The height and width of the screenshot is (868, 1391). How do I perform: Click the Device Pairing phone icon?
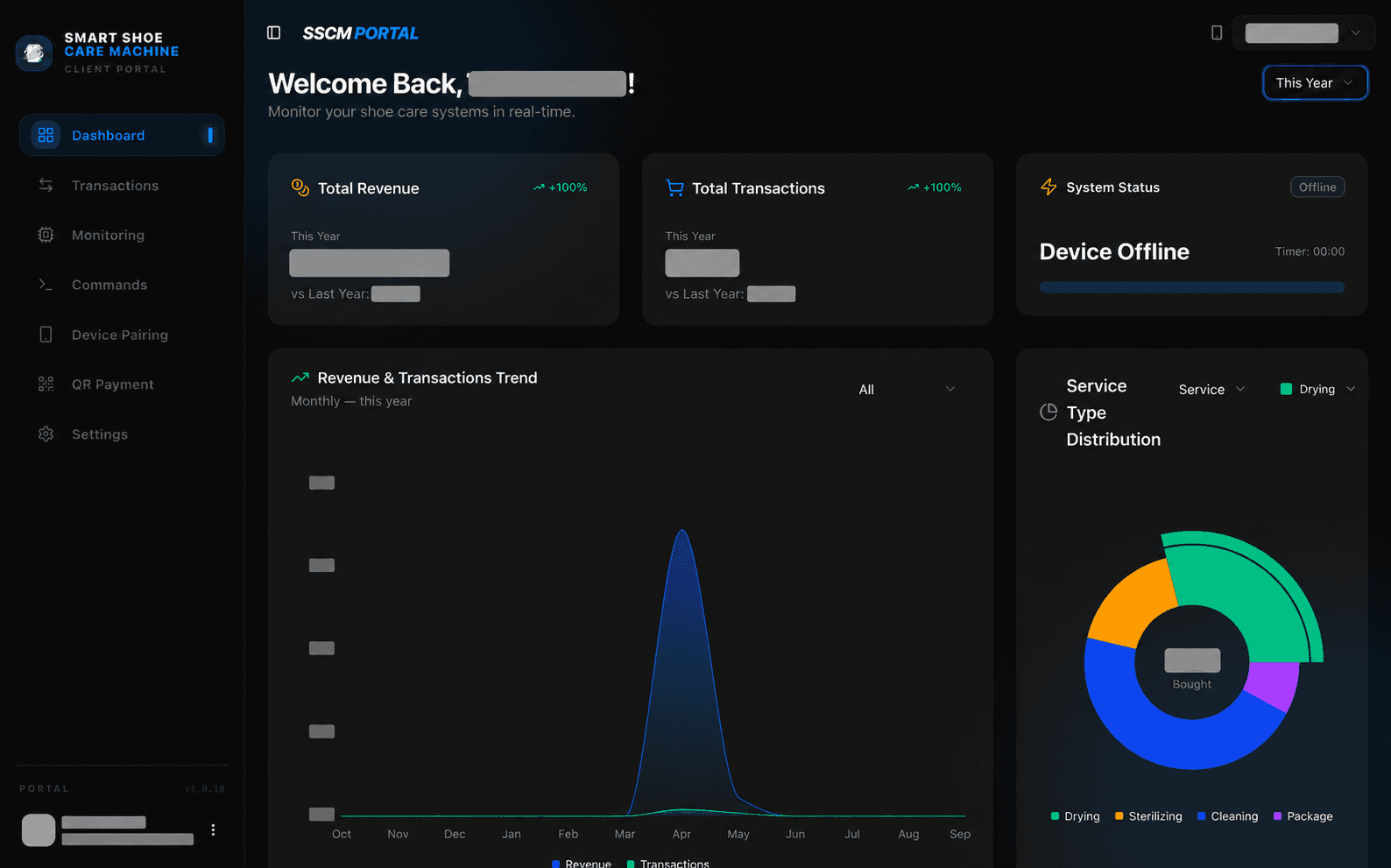[x=46, y=335]
